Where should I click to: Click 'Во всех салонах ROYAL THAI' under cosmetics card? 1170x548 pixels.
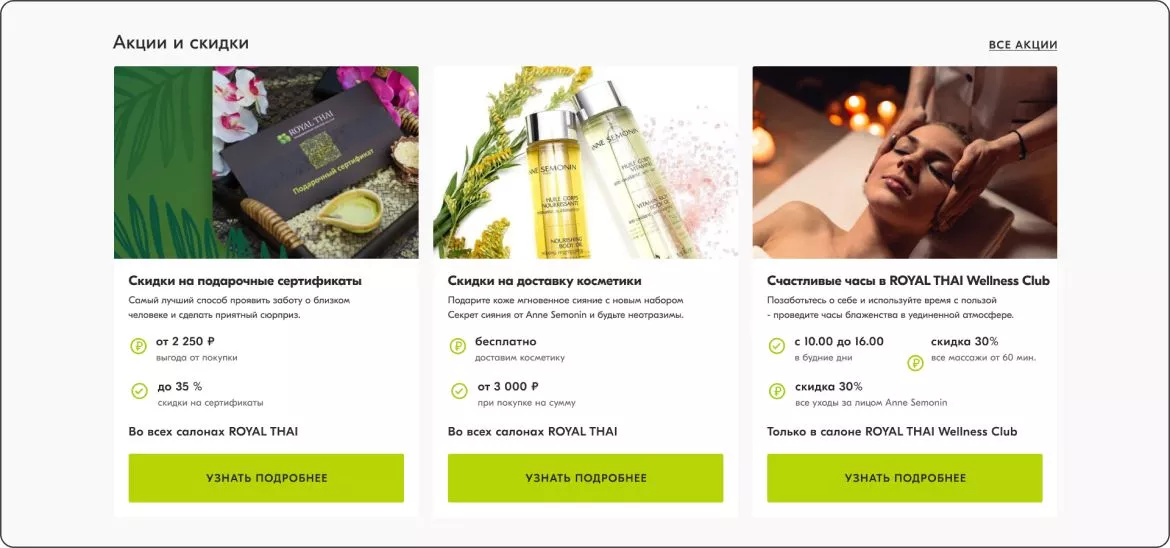(533, 432)
